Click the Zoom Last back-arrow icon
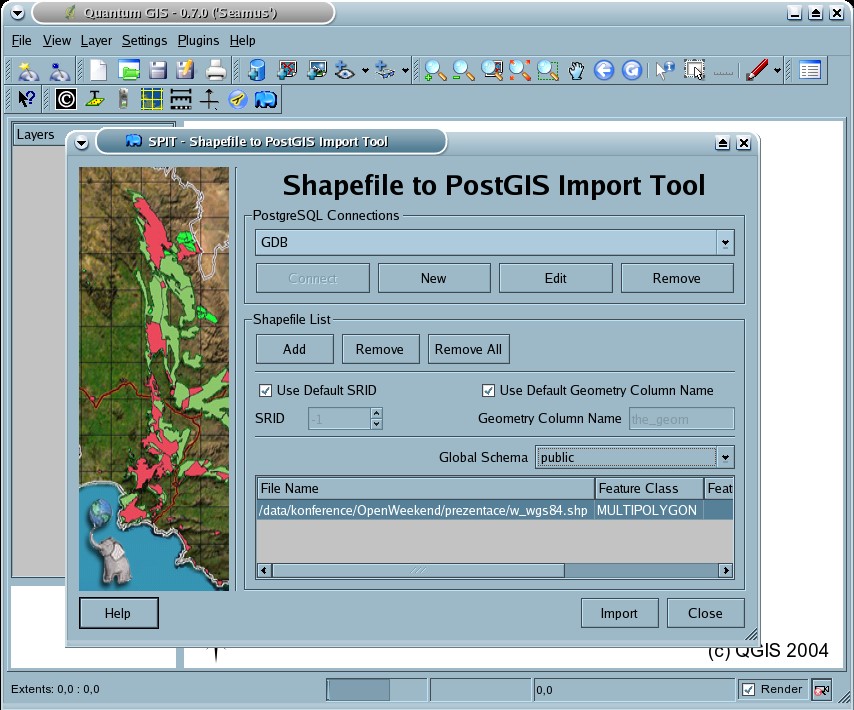The image size is (854, 710). [x=604, y=70]
